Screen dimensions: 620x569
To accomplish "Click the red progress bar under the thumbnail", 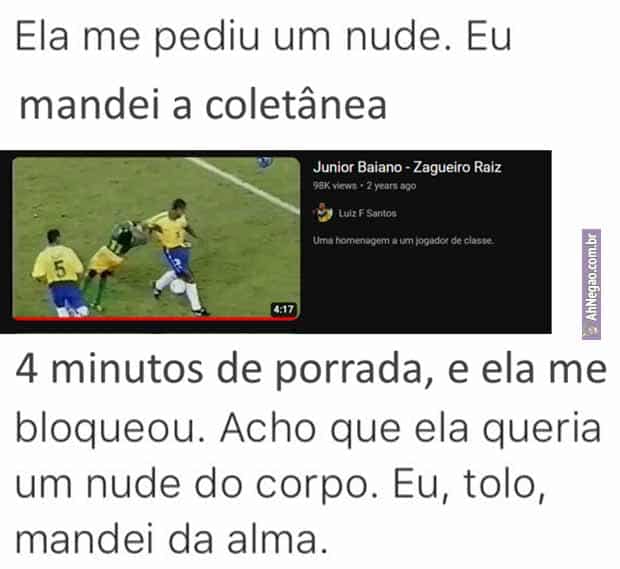I will (156, 318).
